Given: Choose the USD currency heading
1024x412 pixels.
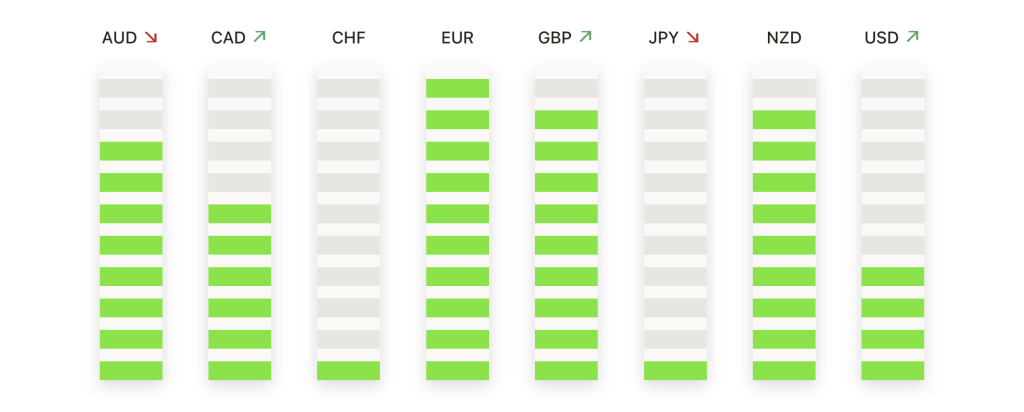Looking at the screenshot, I should pos(881,39).
